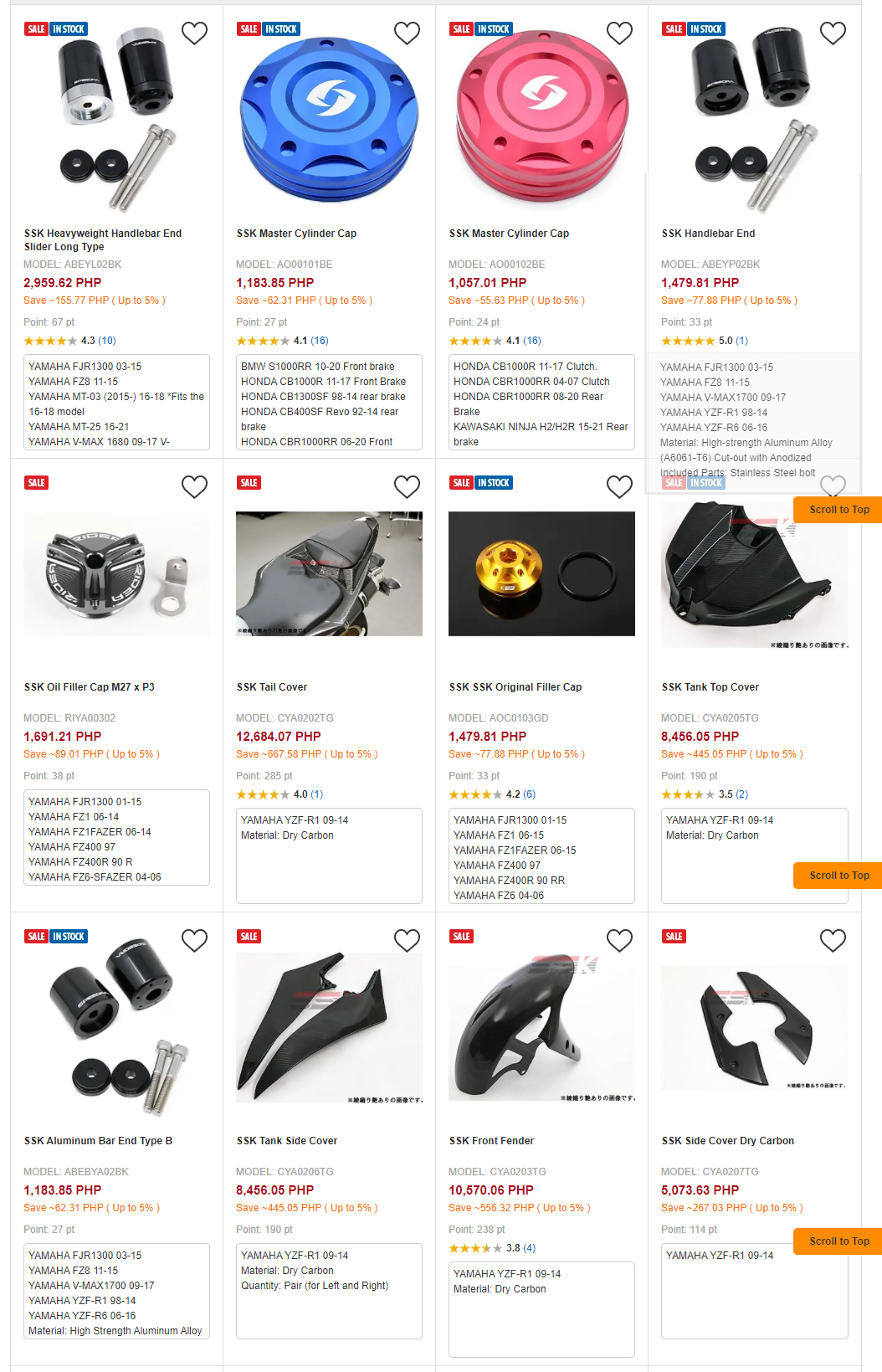
Task: Click heart icon on SSK Original Filler Cap
Action: pyautogui.click(x=620, y=486)
